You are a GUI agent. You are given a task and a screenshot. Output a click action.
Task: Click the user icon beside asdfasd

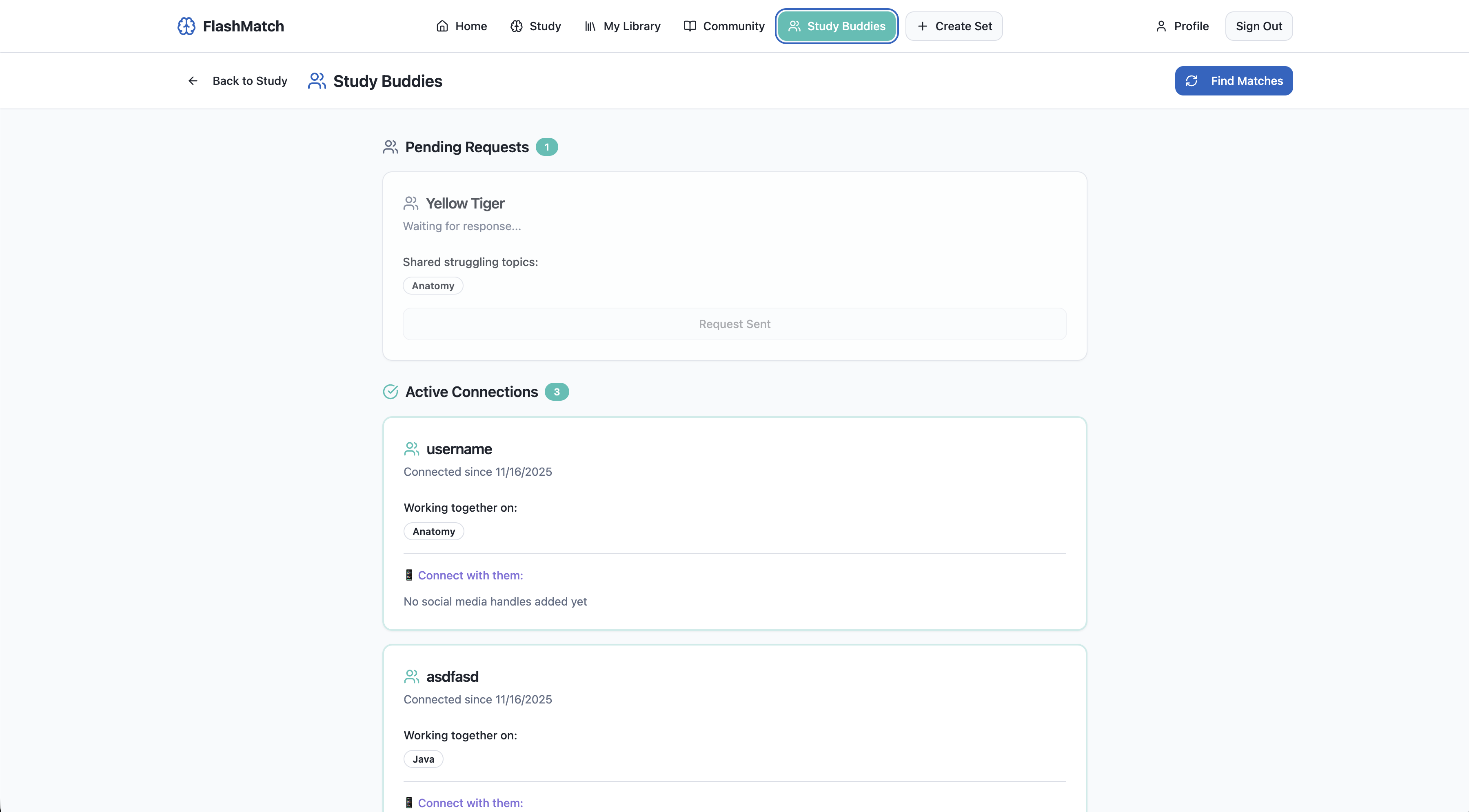pos(411,676)
